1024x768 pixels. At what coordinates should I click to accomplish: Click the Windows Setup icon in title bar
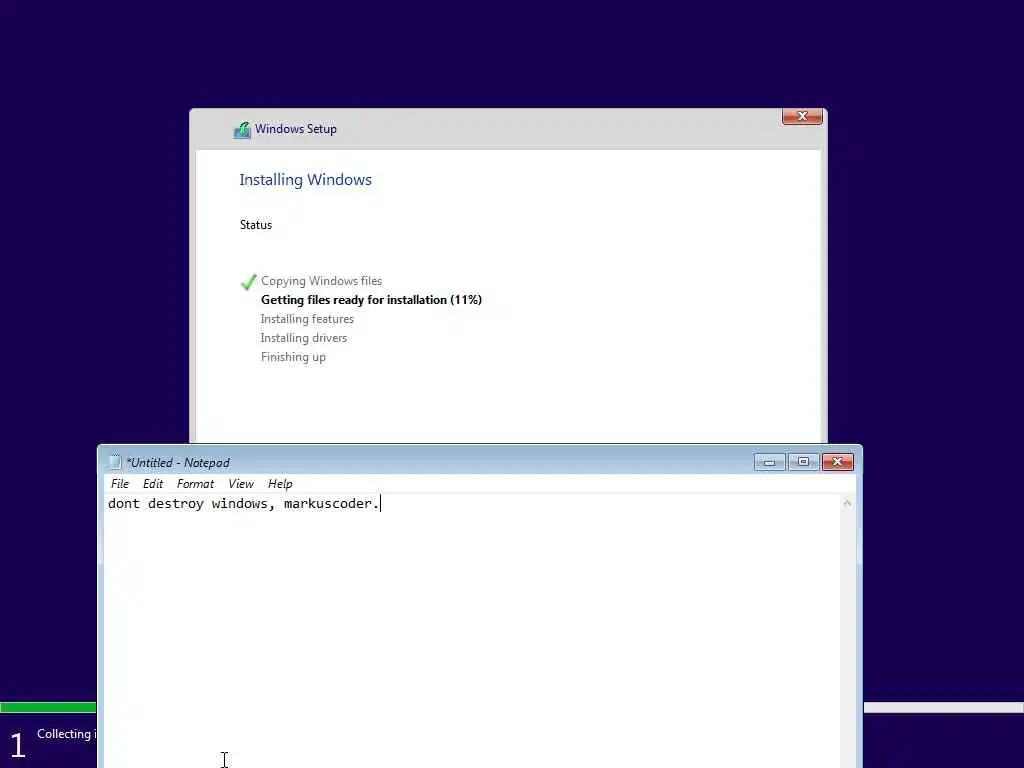pos(242,130)
